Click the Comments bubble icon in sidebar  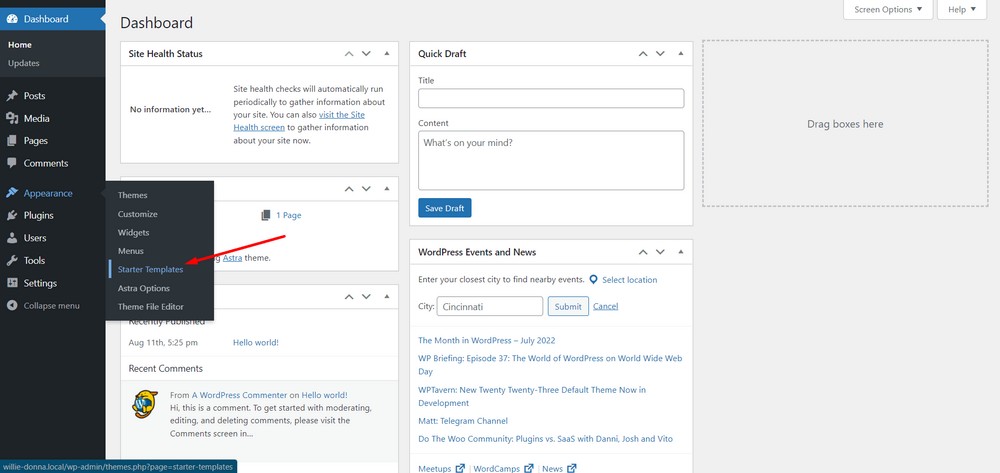coord(12,163)
